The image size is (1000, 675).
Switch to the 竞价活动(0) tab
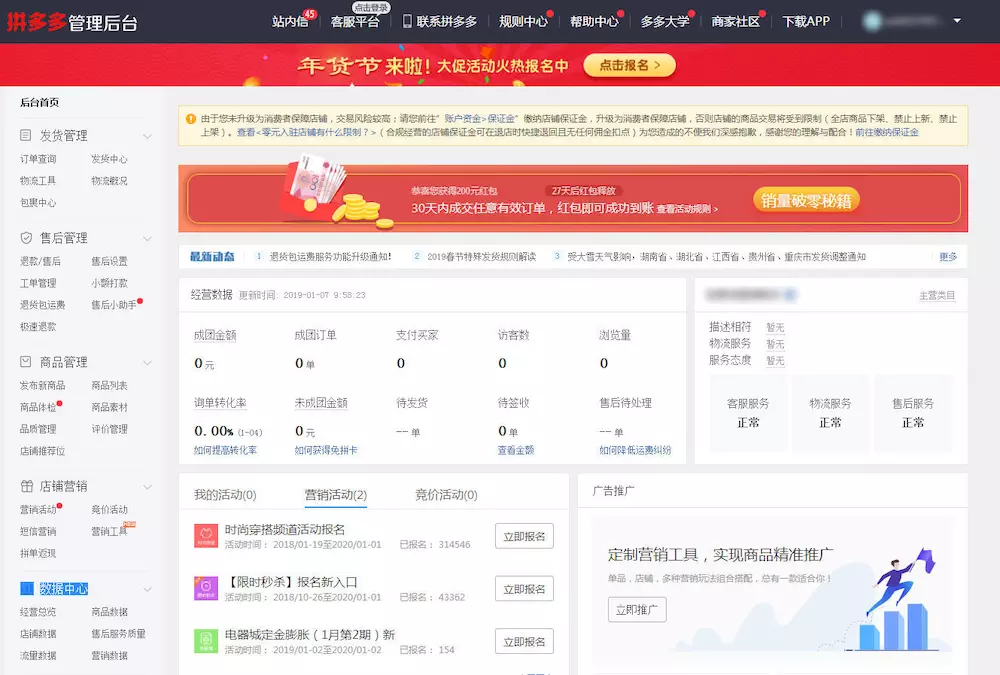click(446, 495)
